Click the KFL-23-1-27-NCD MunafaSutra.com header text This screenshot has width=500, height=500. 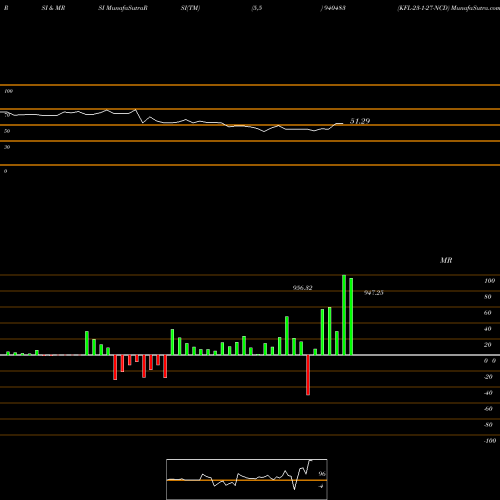448,8
